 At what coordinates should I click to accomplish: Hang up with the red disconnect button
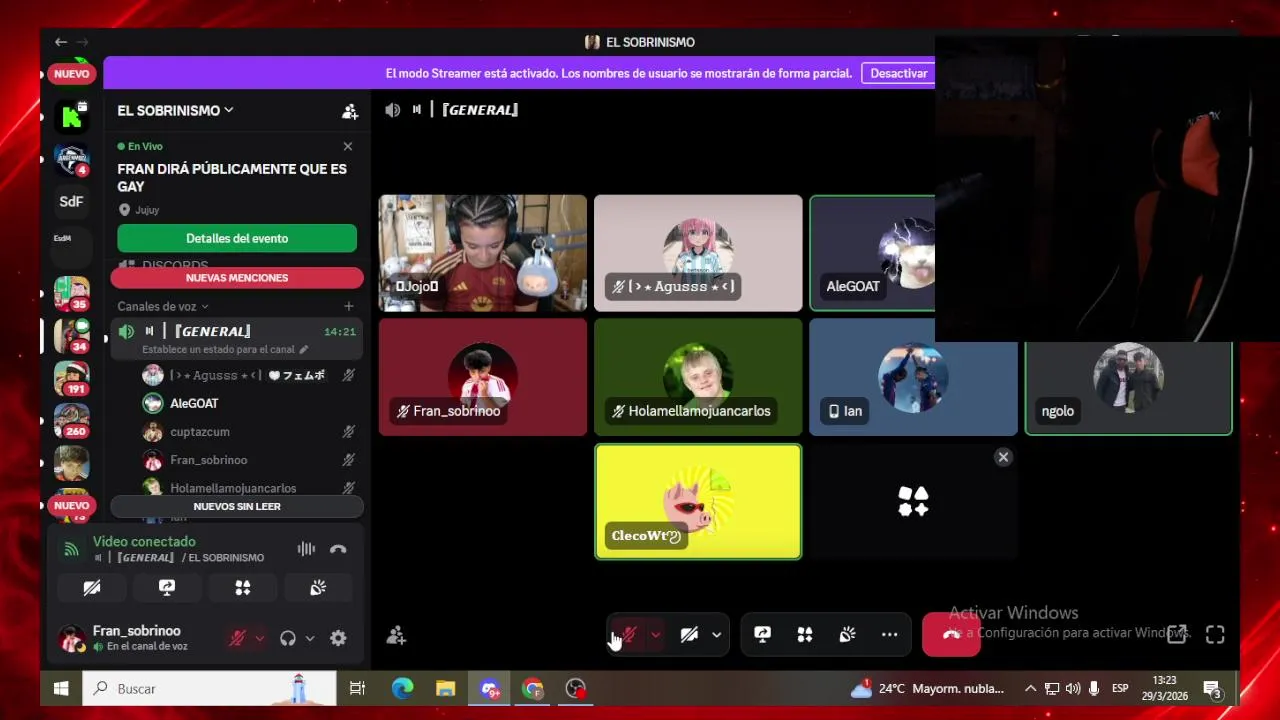click(951, 635)
